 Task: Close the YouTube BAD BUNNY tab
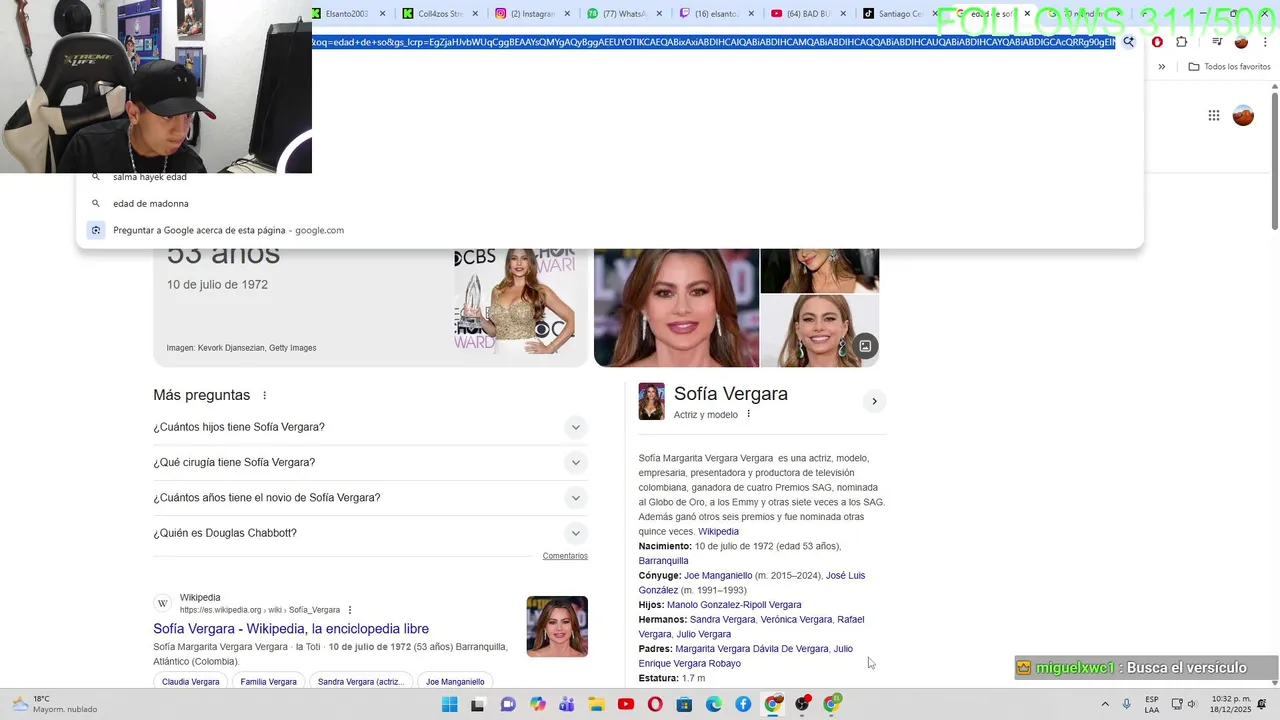pos(843,14)
